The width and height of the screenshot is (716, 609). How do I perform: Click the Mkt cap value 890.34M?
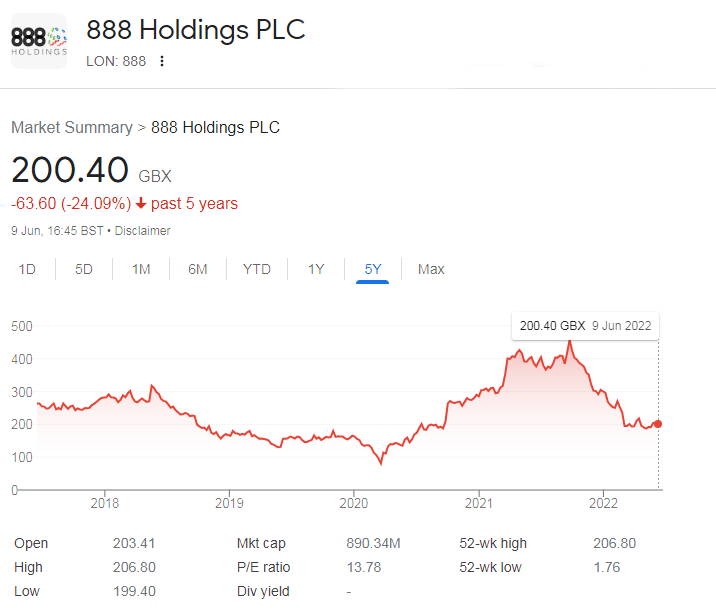373,544
